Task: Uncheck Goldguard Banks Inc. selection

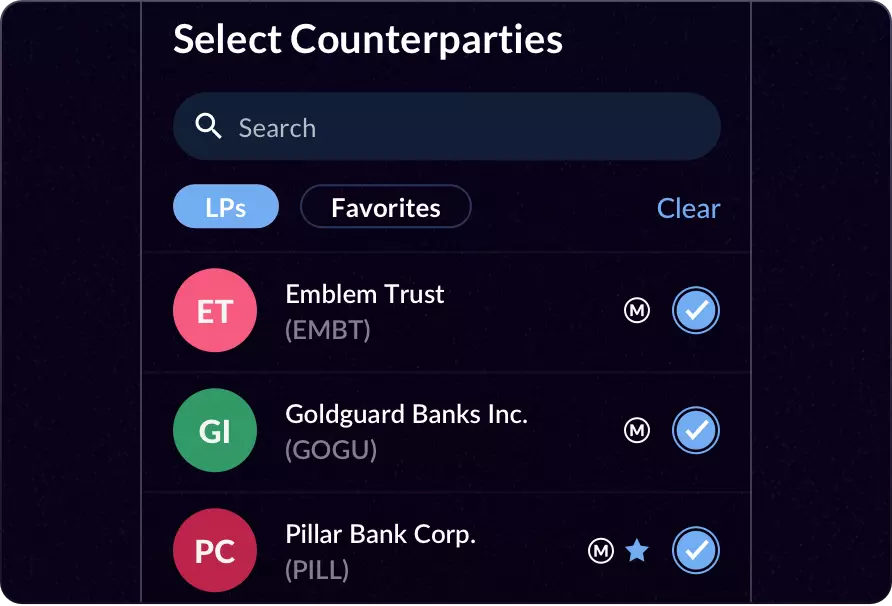Action: click(696, 430)
